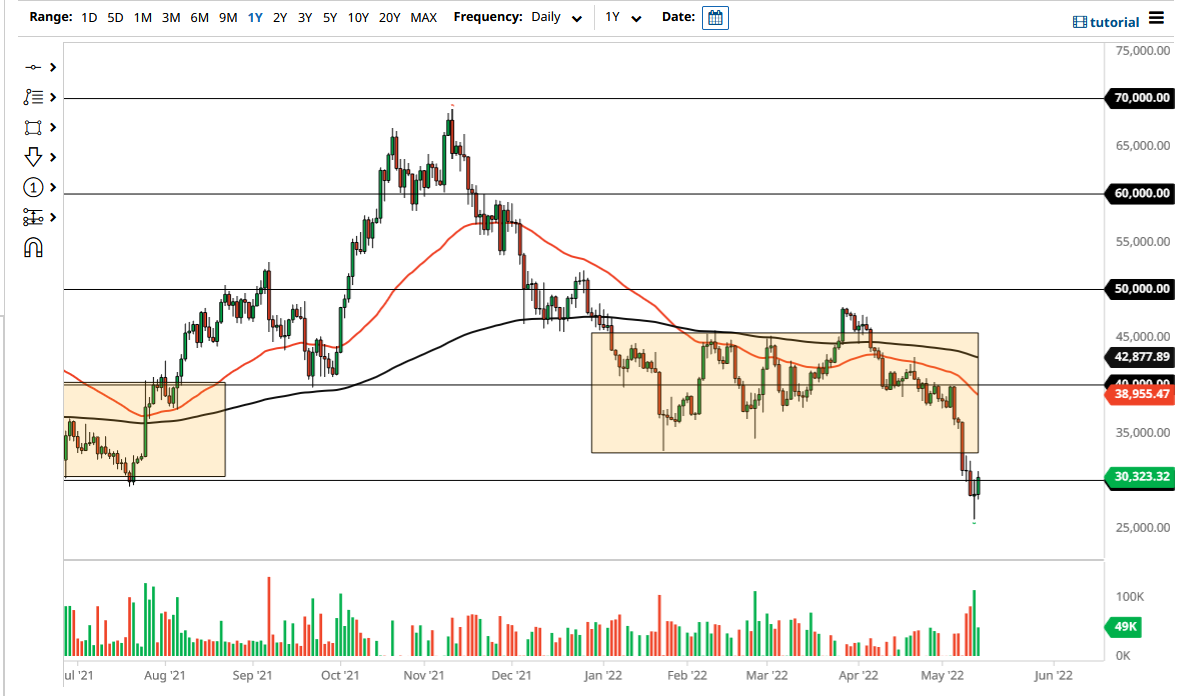The image size is (1184, 696).
Task: Select the trend line drawing tool
Action: [33, 67]
